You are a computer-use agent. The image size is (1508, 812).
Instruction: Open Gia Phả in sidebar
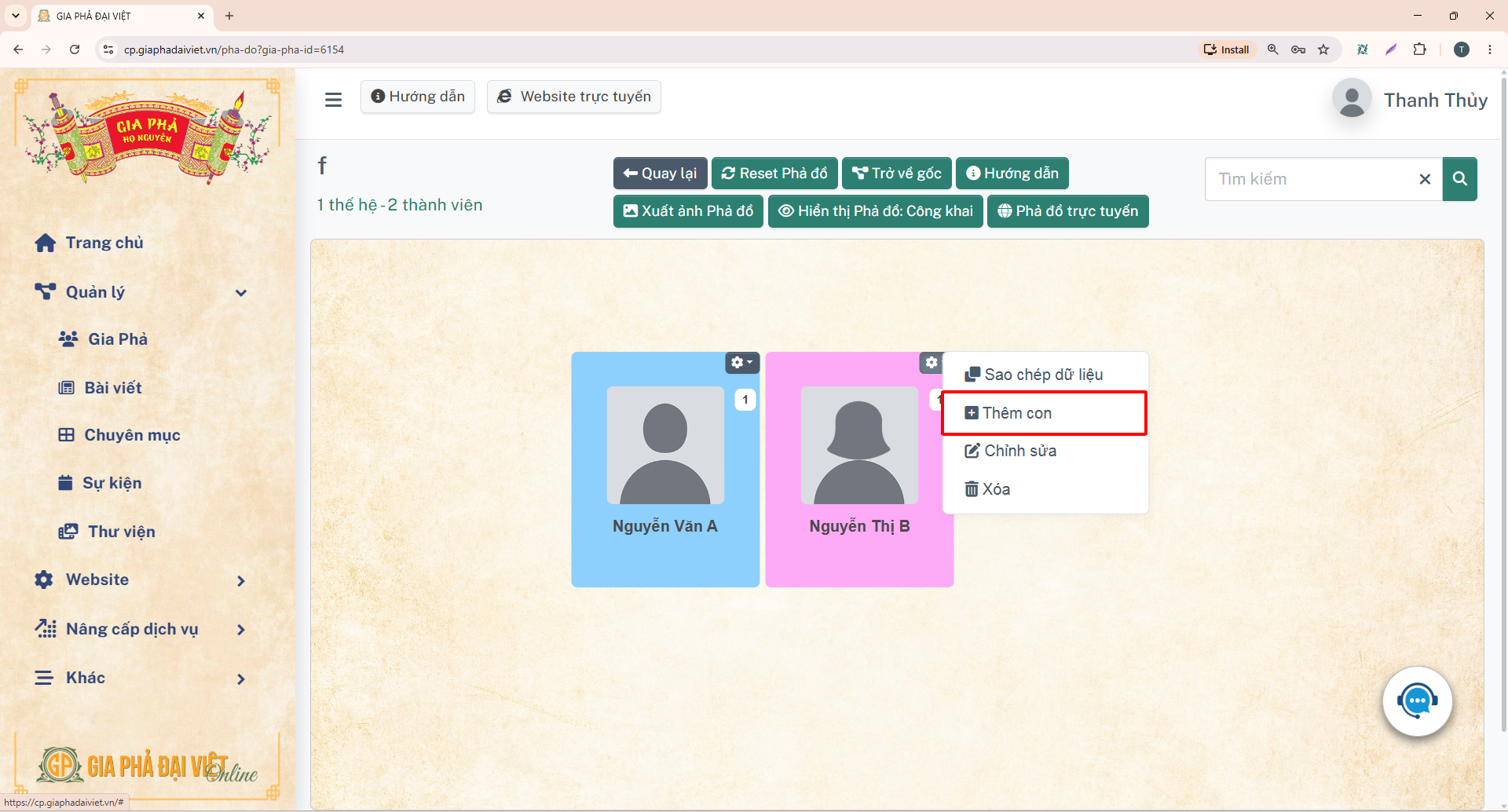click(103, 339)
